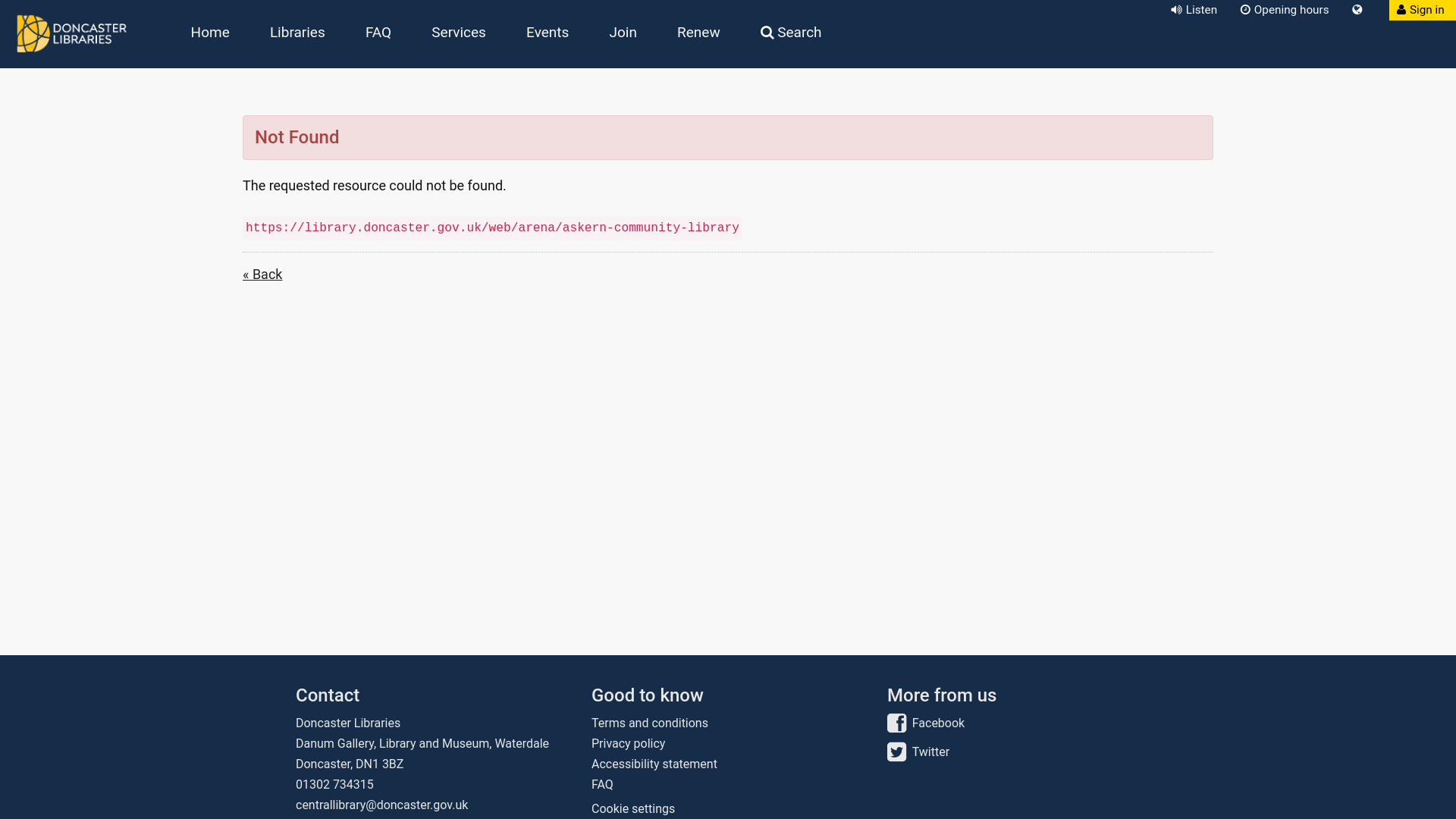Click the Doncaster Libraries logo

71,33
